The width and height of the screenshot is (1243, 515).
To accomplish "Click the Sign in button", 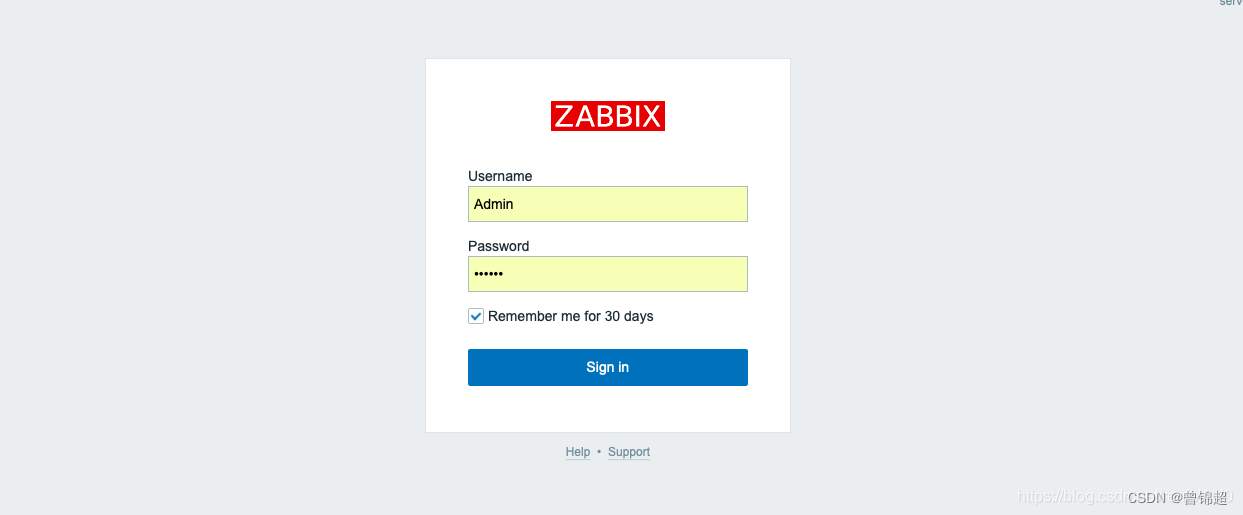I will coord(608,367).
